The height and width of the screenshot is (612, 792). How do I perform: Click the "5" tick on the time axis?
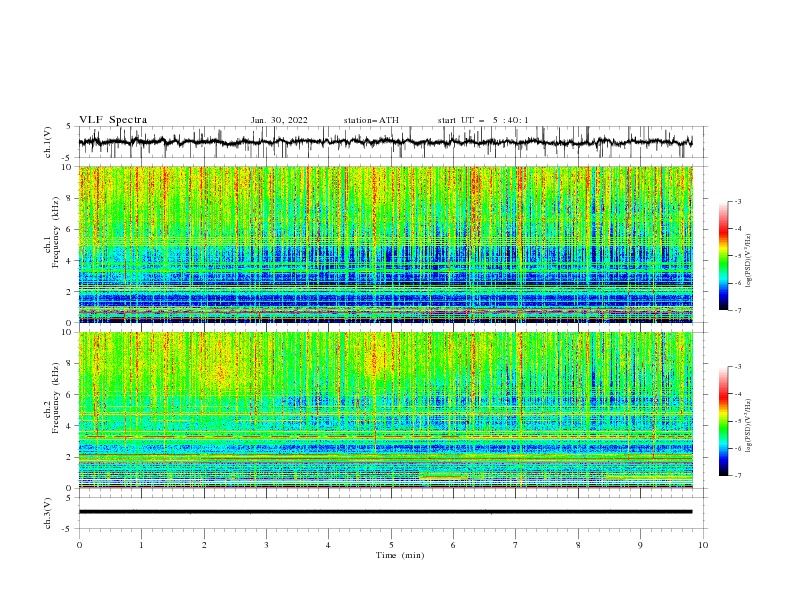tap(391, 545)
